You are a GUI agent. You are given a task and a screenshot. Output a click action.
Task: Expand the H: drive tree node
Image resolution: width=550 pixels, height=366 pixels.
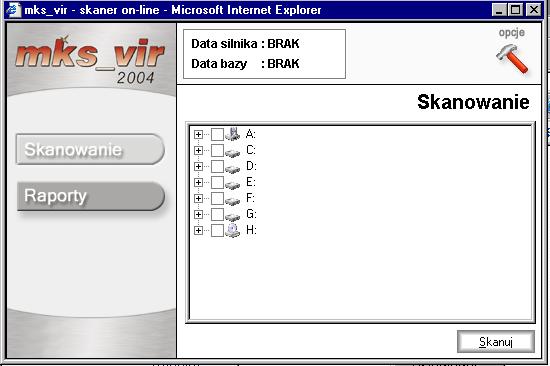coord(198,230)
